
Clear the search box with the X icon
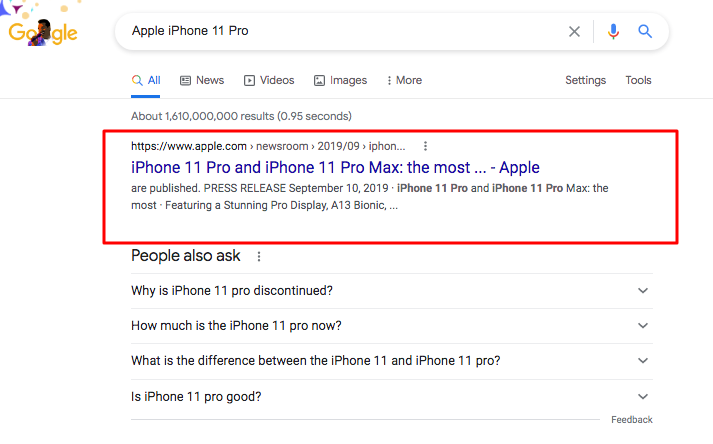[574, 31]
